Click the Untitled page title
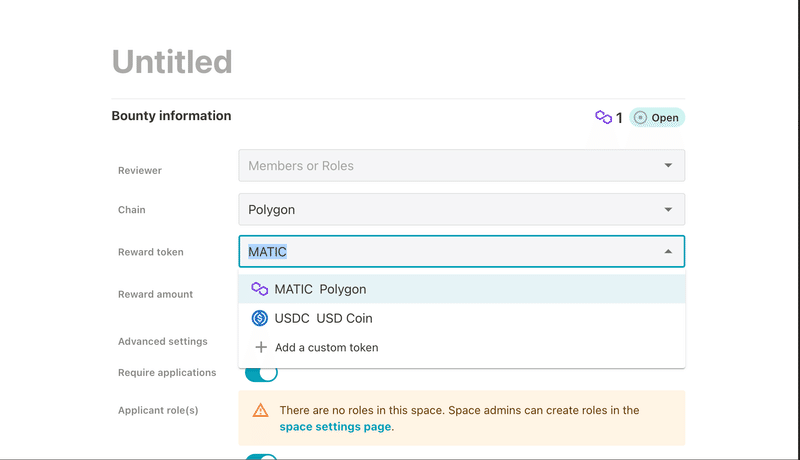This screenshot has width=800, height=460. pos(172,62)
